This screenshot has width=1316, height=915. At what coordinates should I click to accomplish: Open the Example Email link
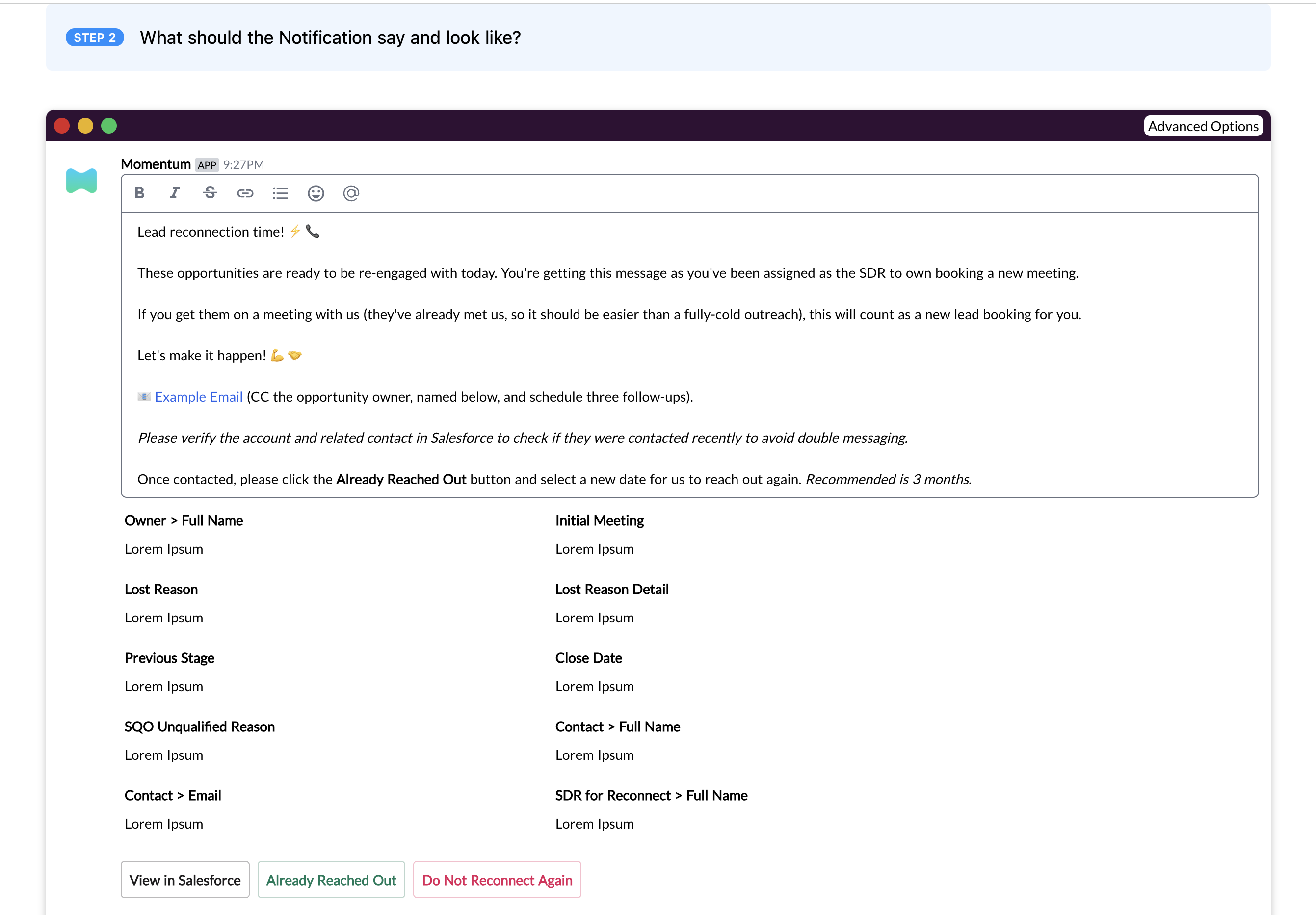coord(198,397)
